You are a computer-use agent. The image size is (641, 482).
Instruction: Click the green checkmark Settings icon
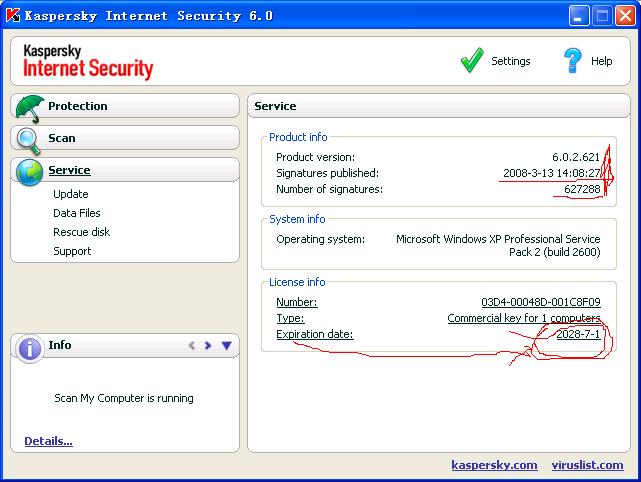pos(472,61)
